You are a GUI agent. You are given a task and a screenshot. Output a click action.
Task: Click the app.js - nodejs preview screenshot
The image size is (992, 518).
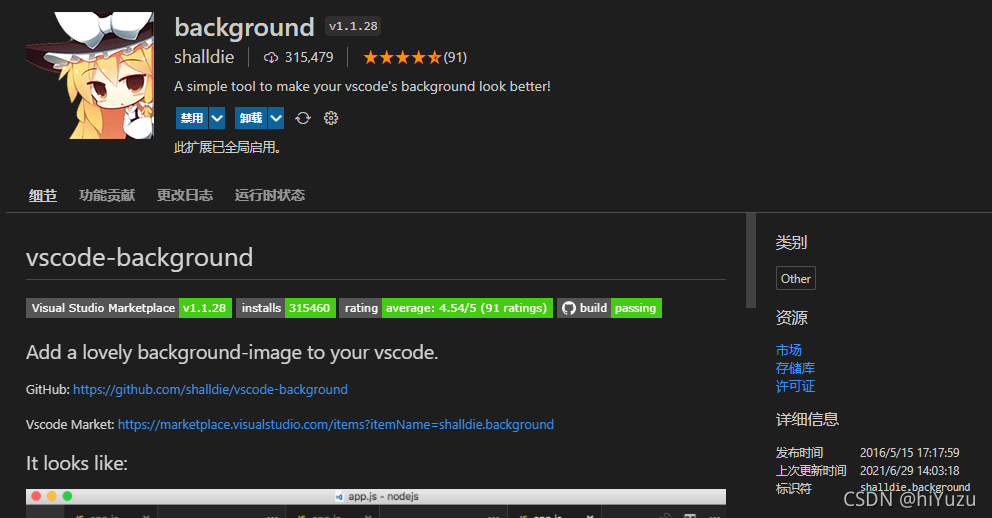(376, 503)
